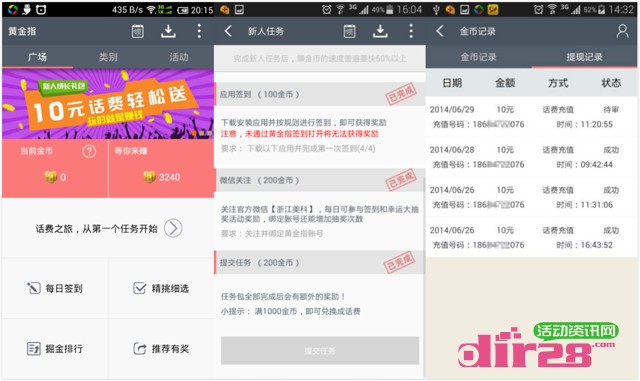Screen dimensions: 640x381
Task: Tap the battery 52% indicator in status bar
Action: click(x=594, y=9)
